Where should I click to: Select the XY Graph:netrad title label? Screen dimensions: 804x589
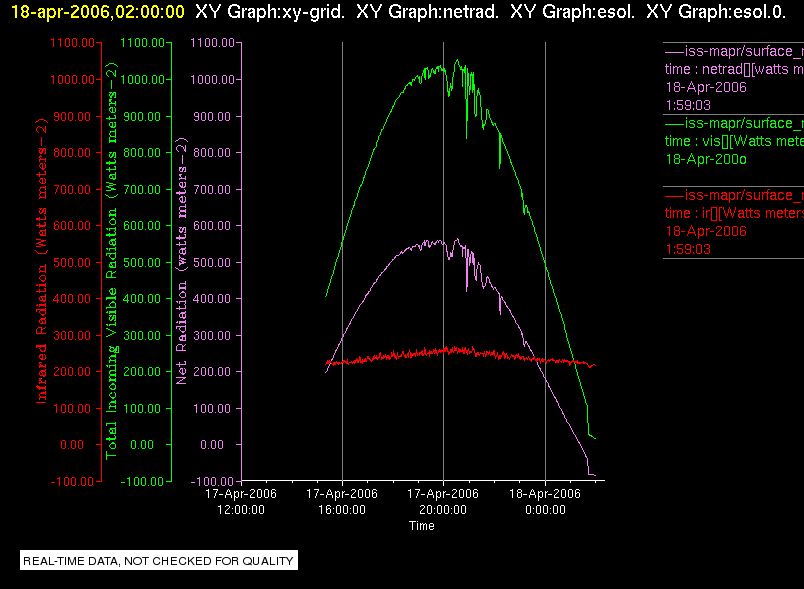(427, 12)
